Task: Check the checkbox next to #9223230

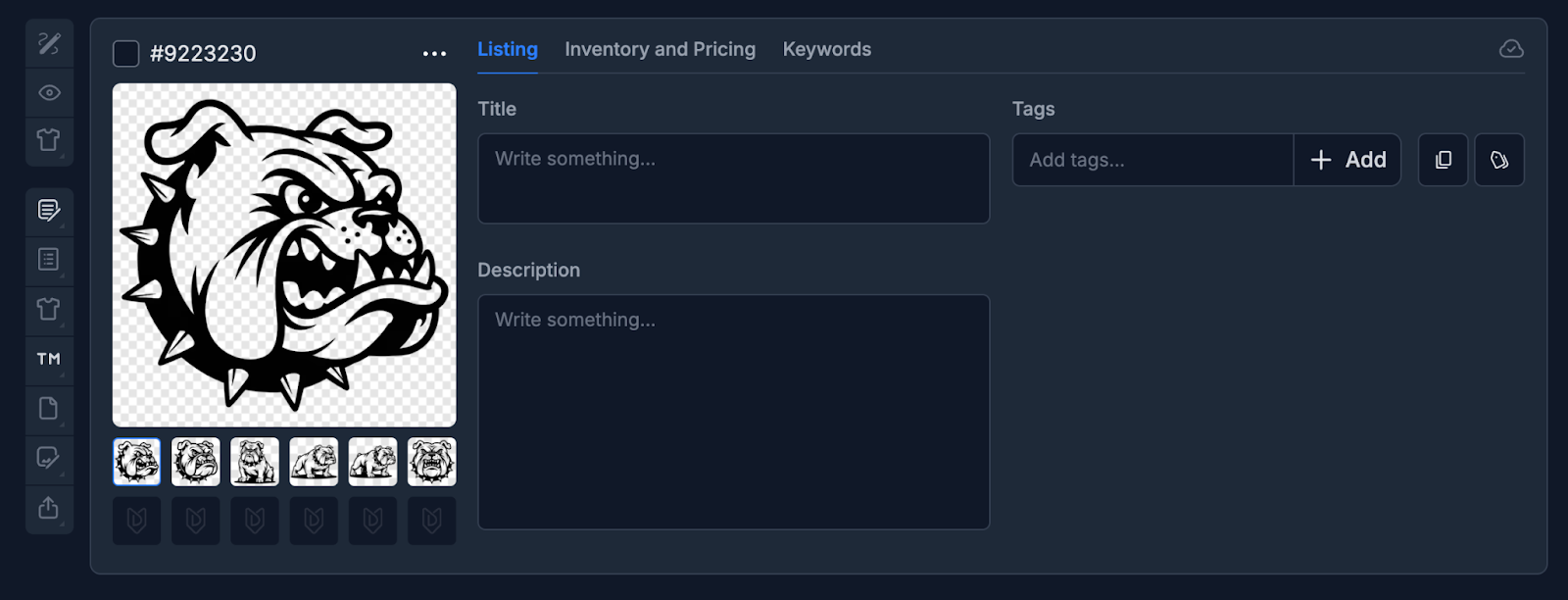Action: [x=126, y=53]
